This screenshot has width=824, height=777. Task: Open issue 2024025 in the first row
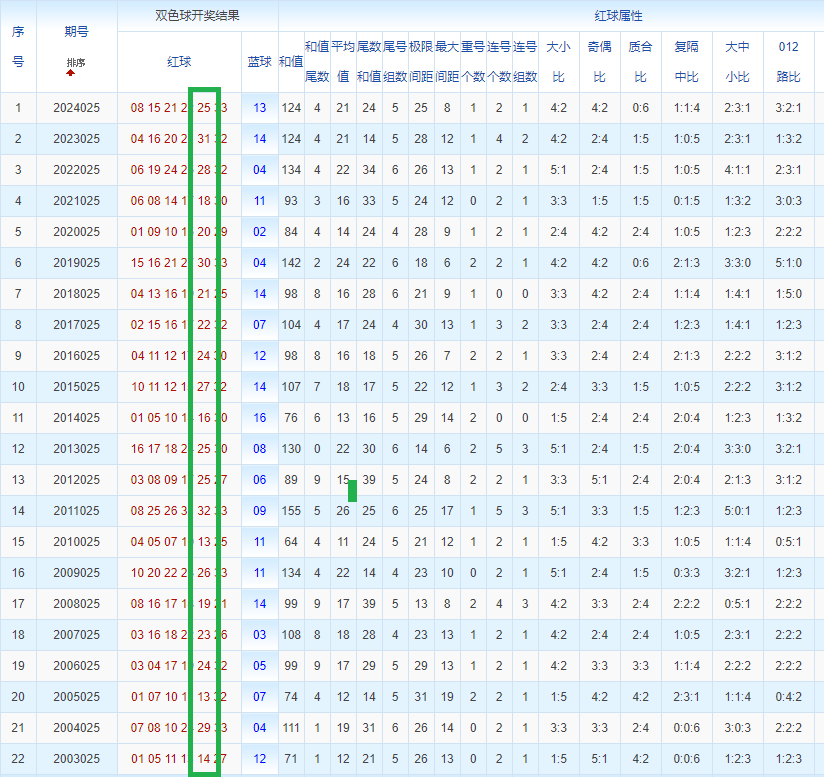[76, 108]
